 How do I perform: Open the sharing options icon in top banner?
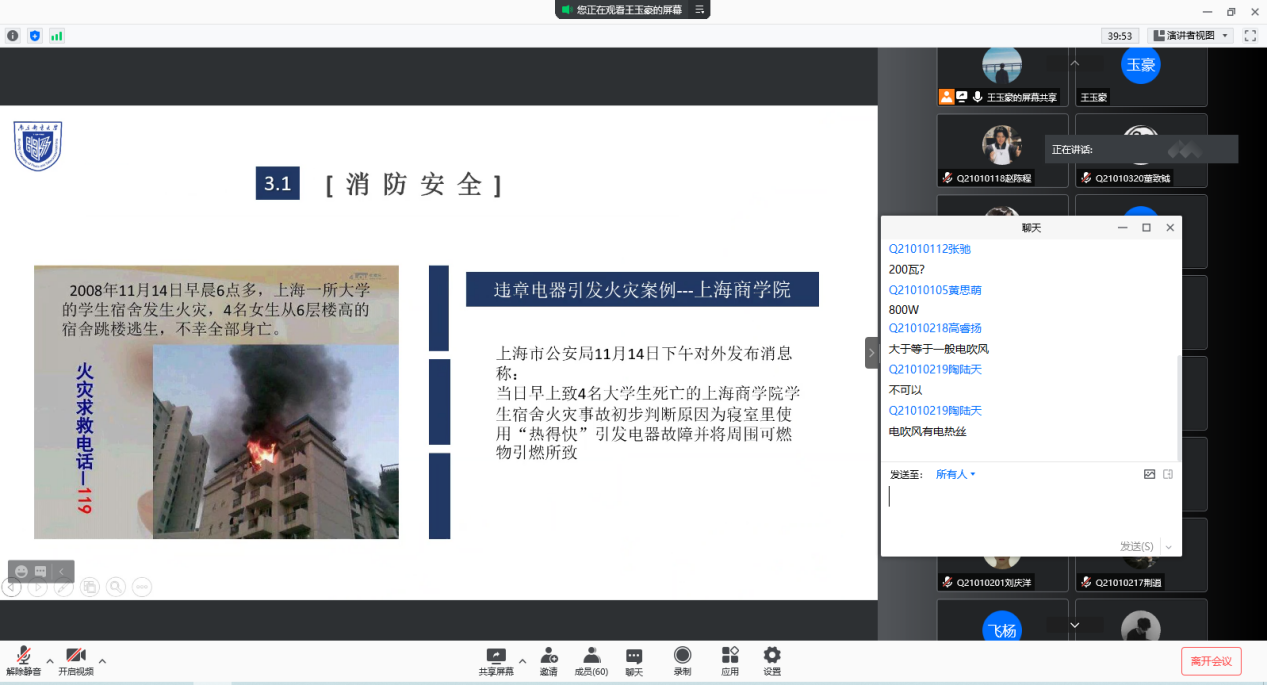(x=700, y=9)
